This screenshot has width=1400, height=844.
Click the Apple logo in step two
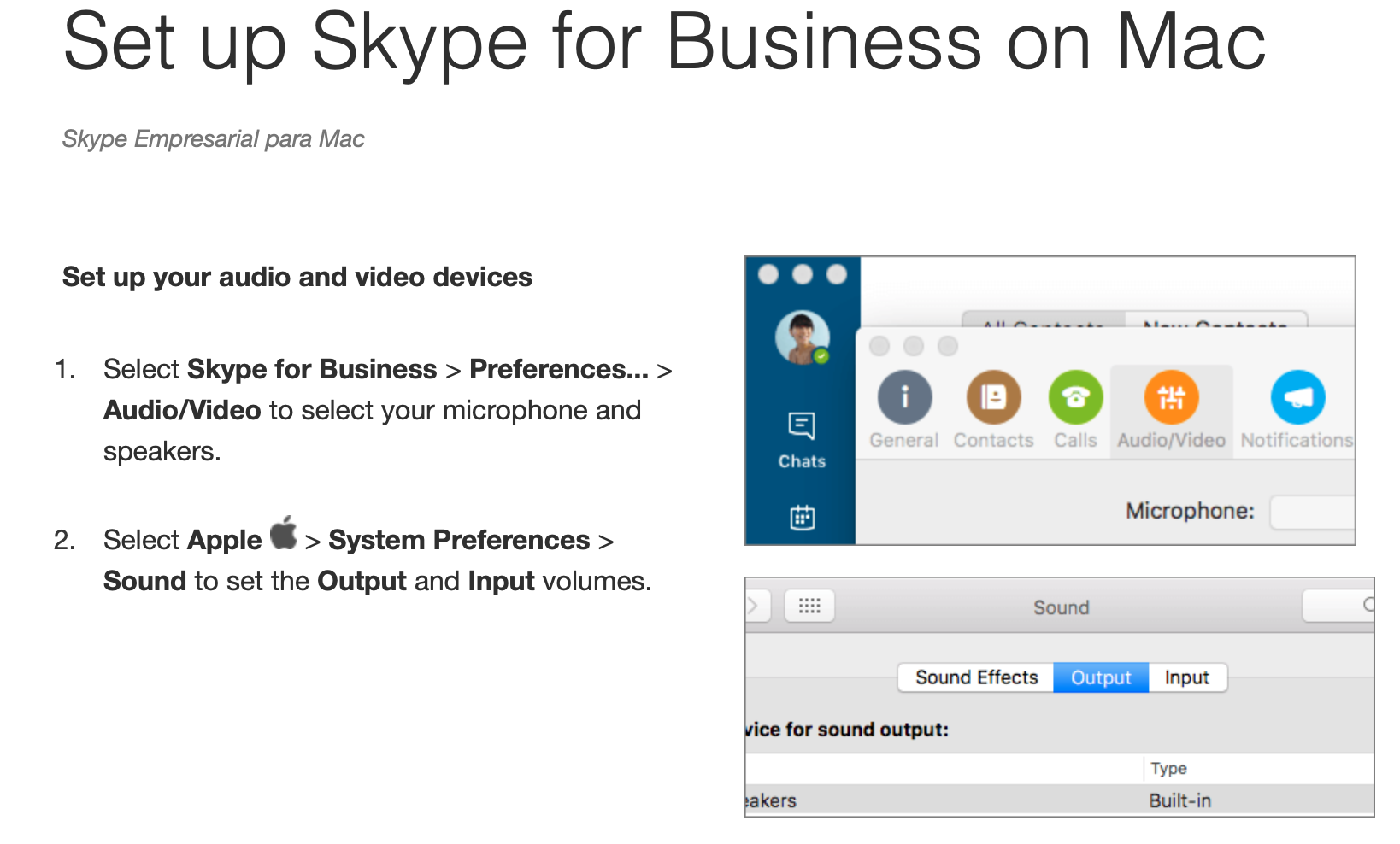(x=283, y=534)
